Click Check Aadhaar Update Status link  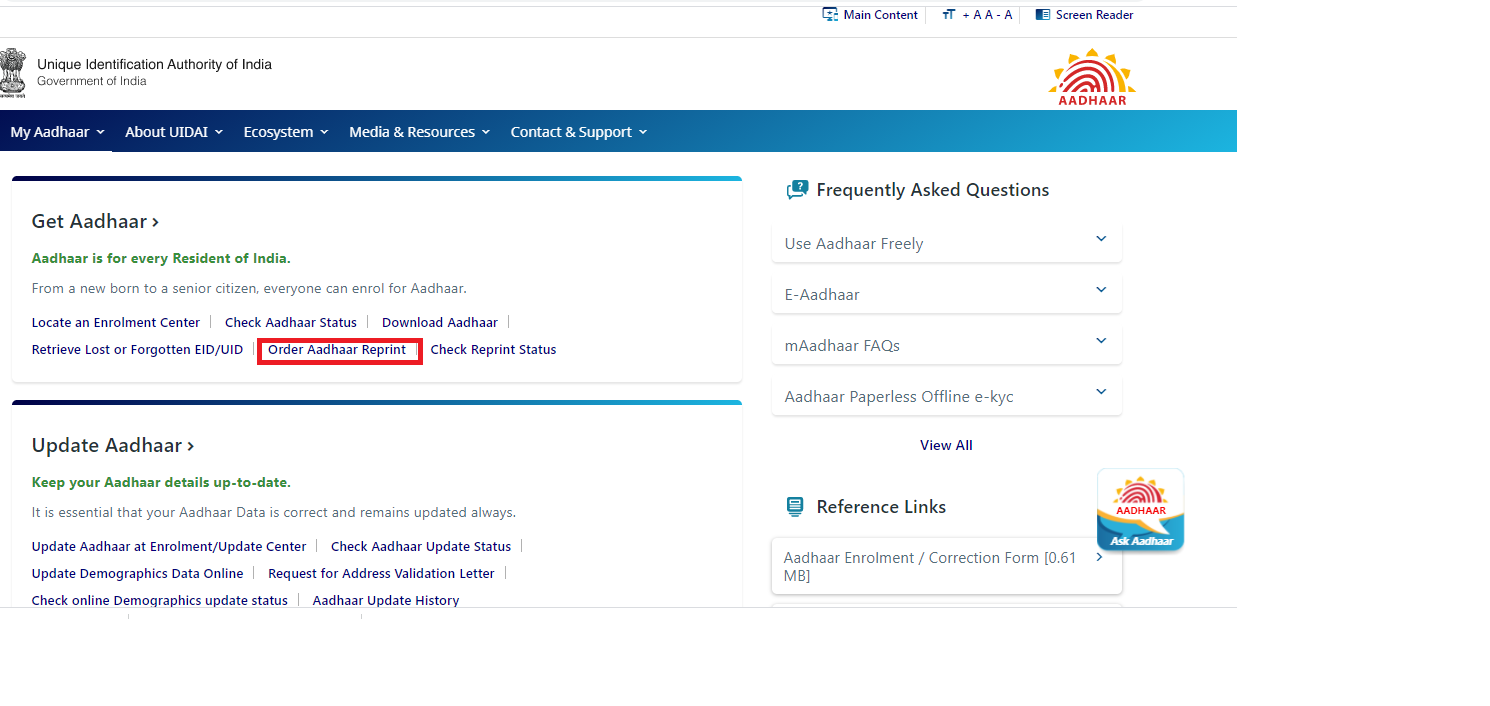pyautogui.click(x=420, y=546)
